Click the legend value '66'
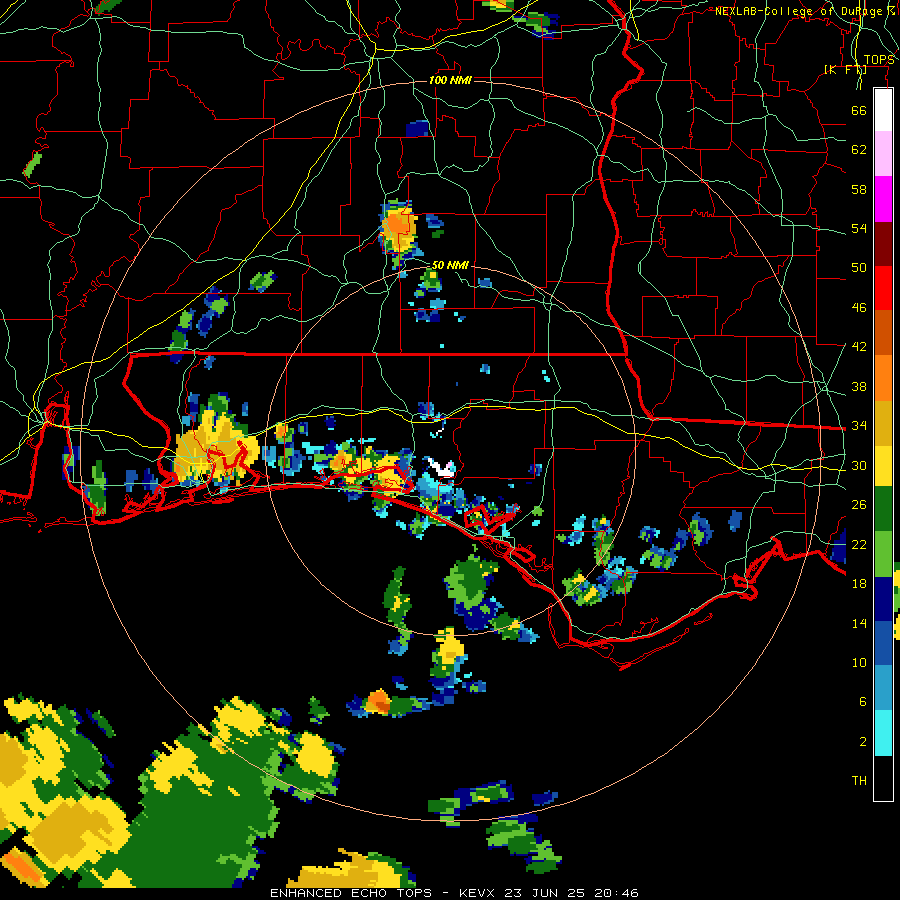 (859, 110)
